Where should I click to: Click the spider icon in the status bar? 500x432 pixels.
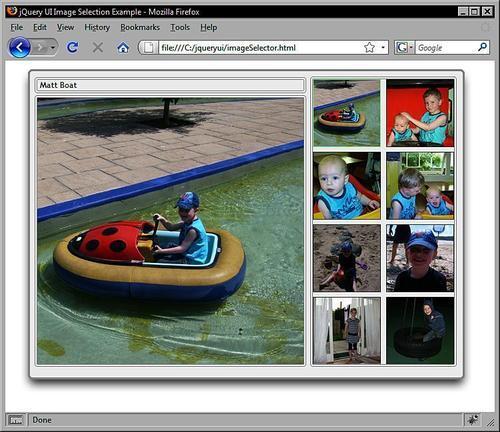pyautogui.click(x=473, y=420)
